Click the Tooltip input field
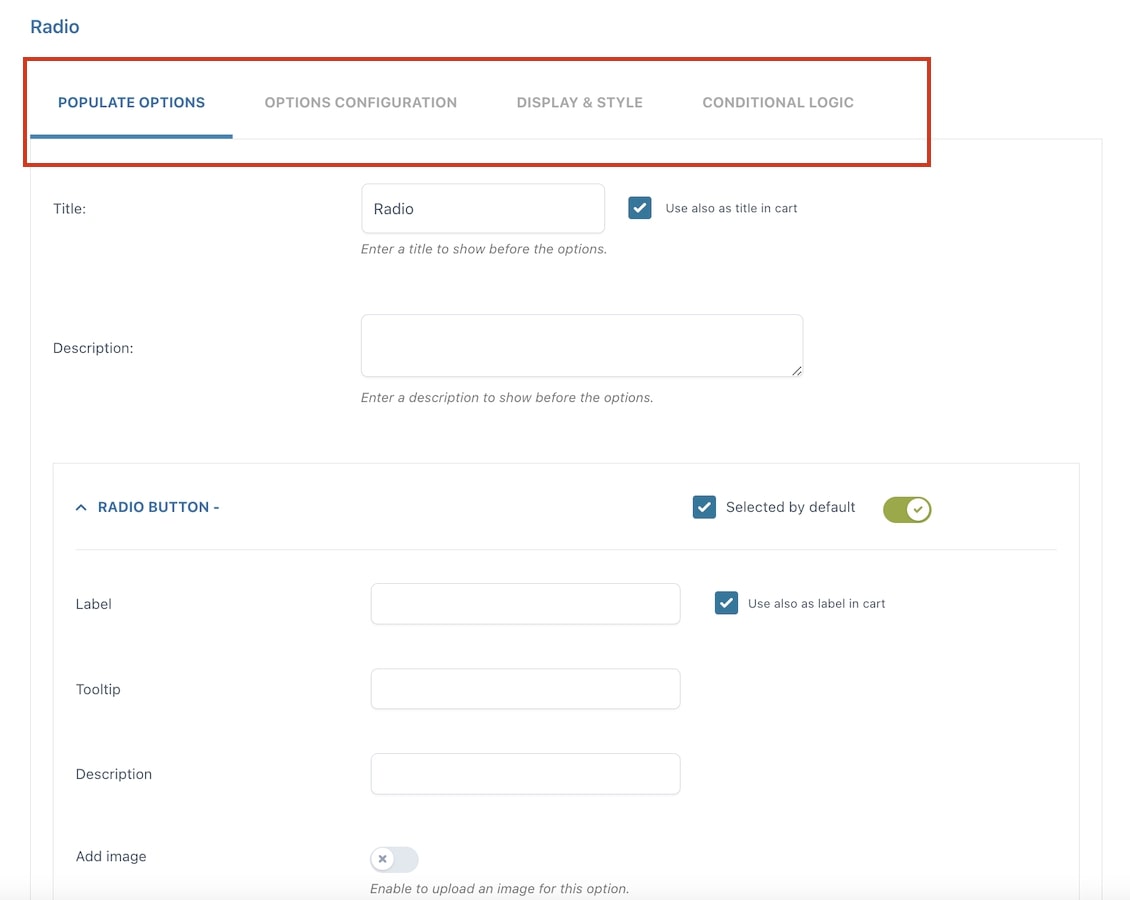The image size is (1130, 900). [525, 689]
